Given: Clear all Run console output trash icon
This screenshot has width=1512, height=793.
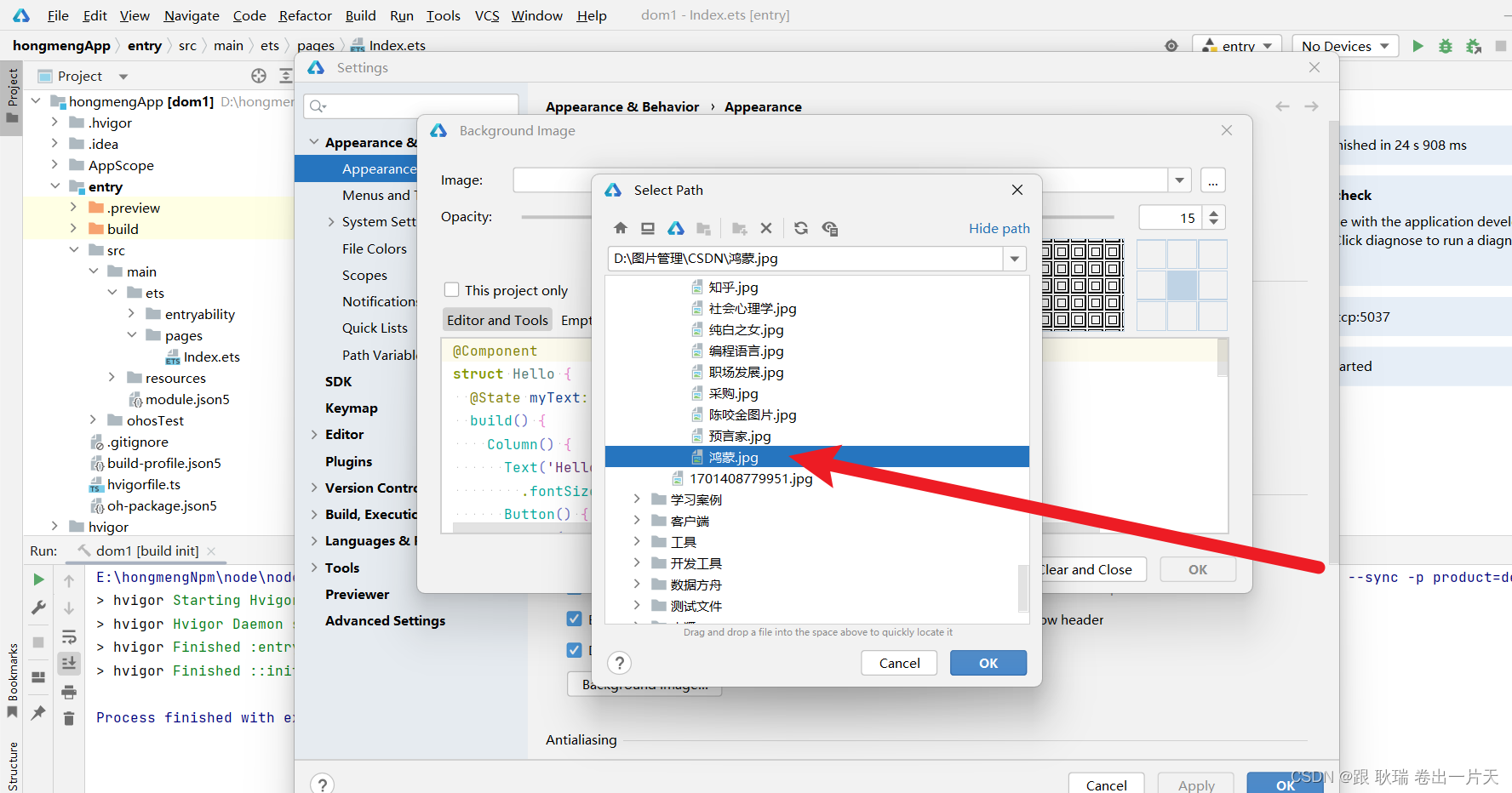Looking at the screenshot, I should click(69, 719).
